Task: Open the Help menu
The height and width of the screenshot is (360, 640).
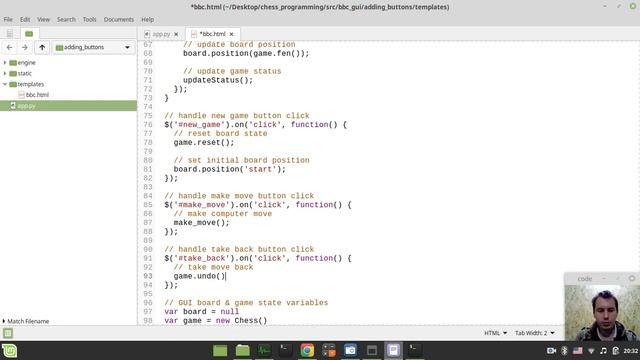Action: point(148,19)
